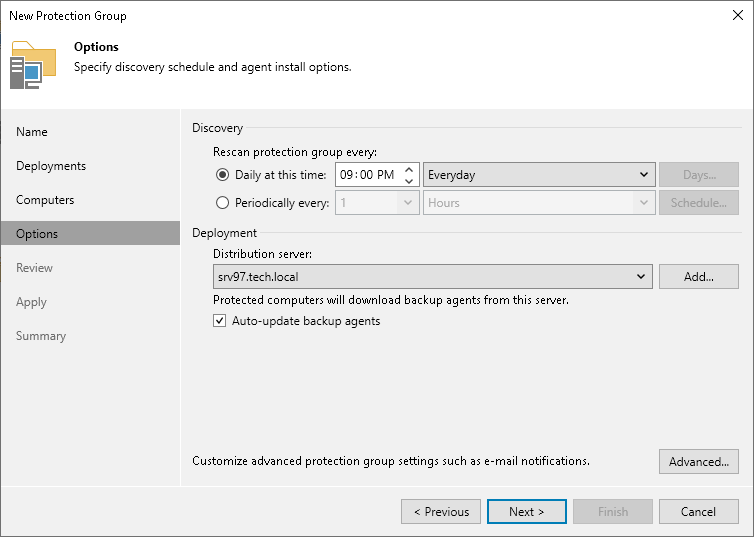Close the New Protection Group dialog

[738, 15]
